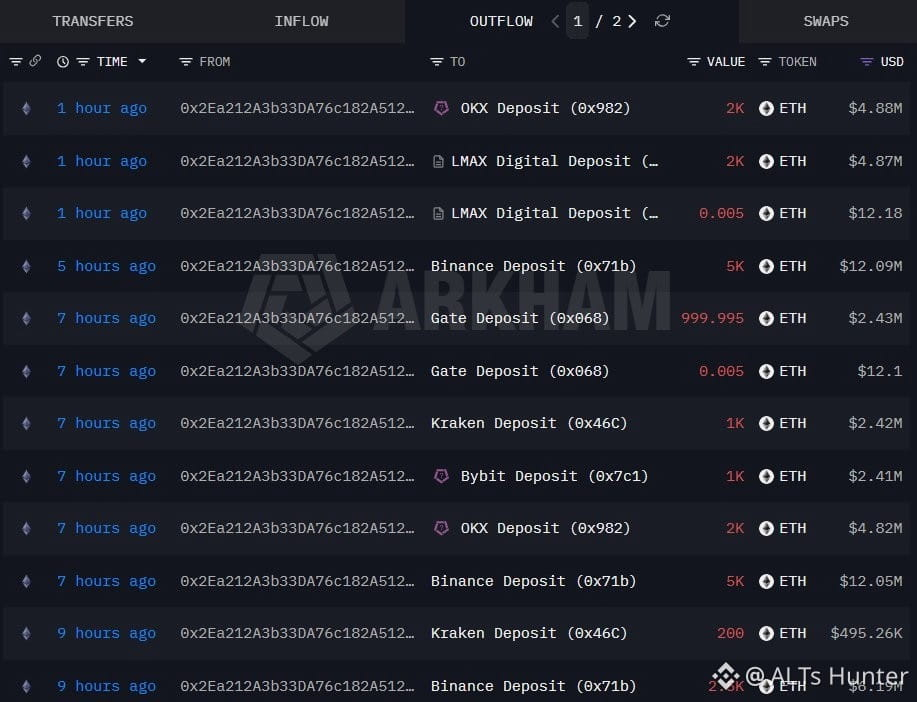This screenshot has height=702, width=917.
Task: Click ETH token icon in $2.43M row
Action: point(766,318)
